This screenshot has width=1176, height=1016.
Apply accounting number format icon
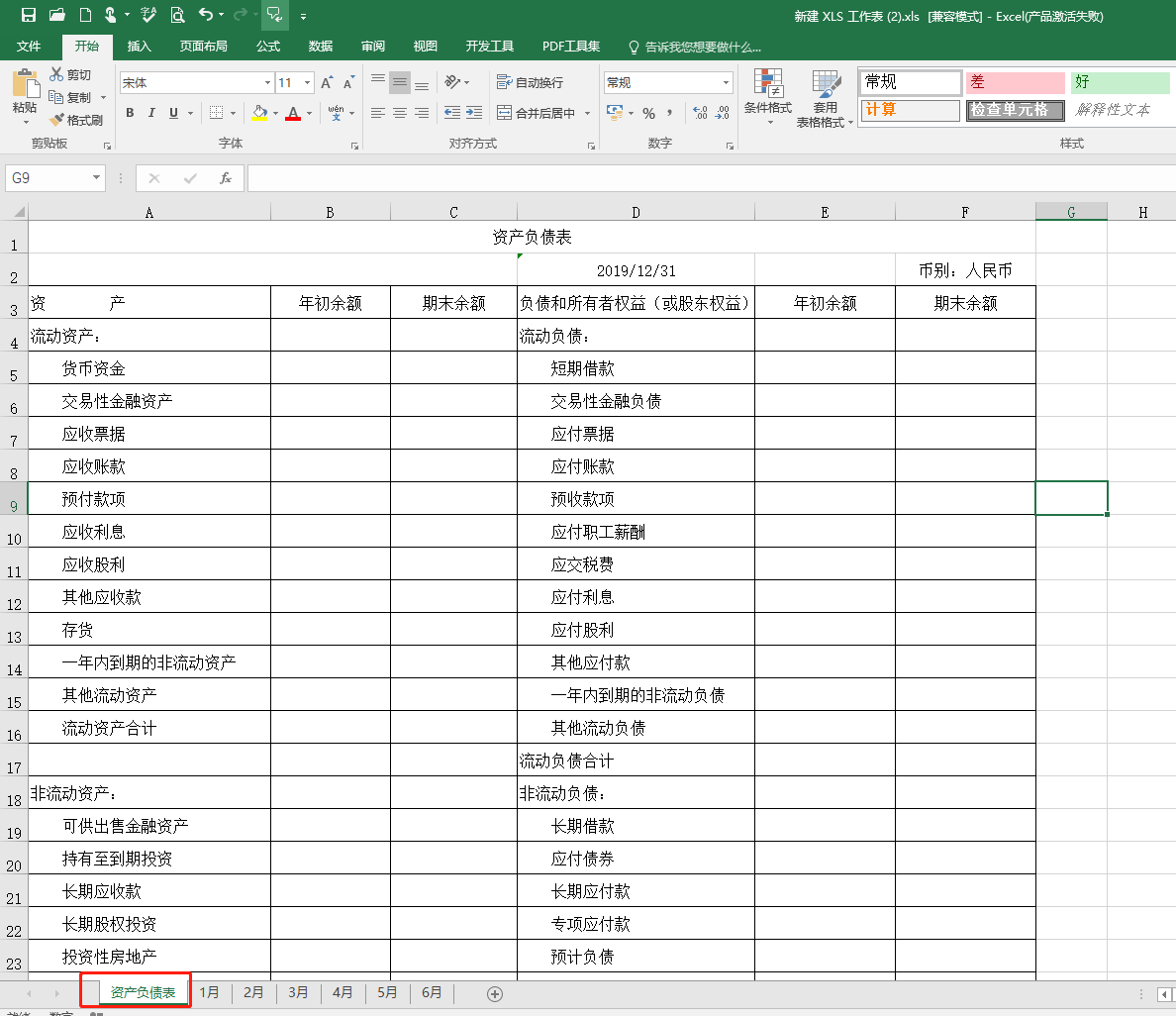(x=615, y=113)
